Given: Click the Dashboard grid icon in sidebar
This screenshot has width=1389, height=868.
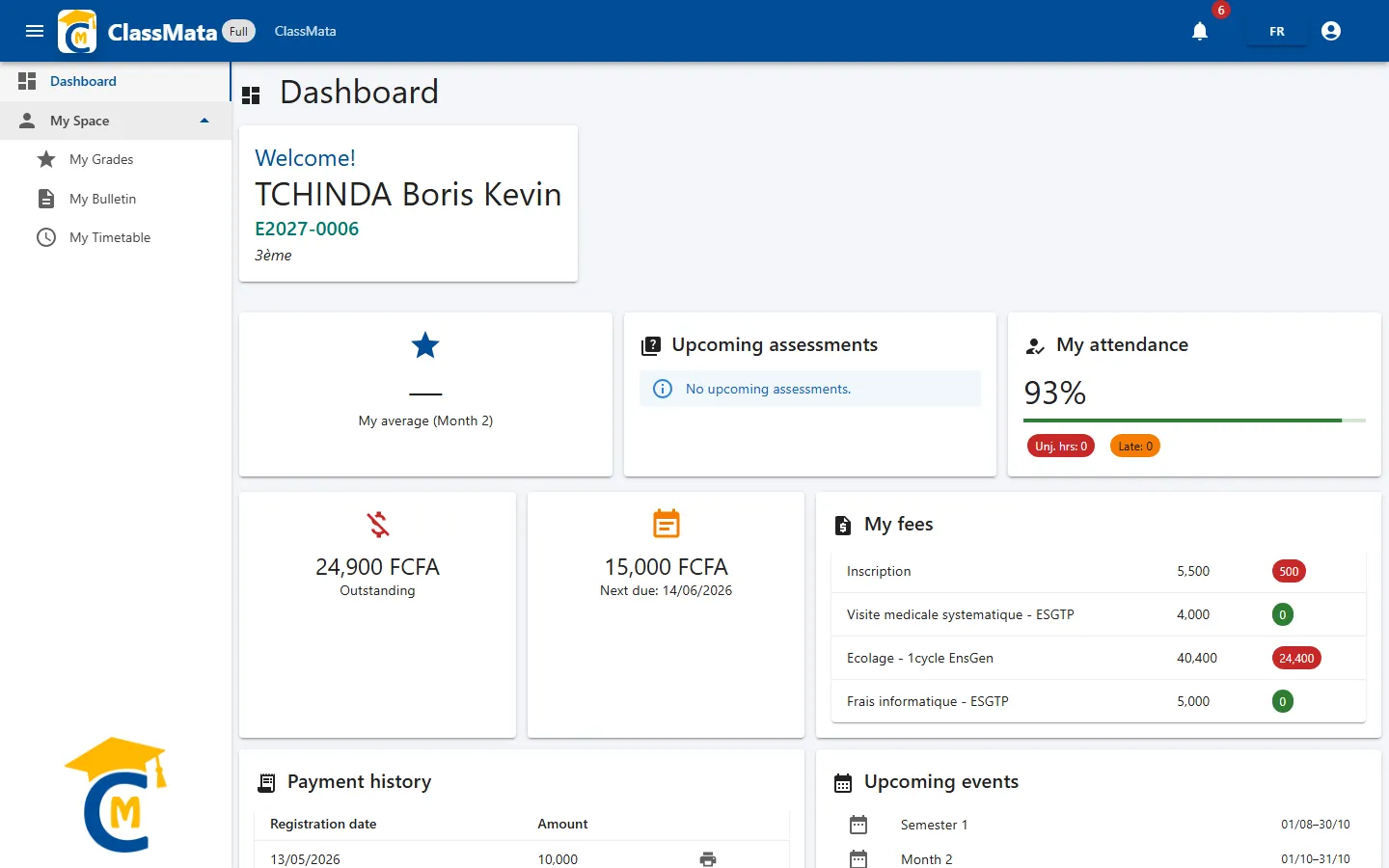Looking at the screenshot, I should 27,81.
